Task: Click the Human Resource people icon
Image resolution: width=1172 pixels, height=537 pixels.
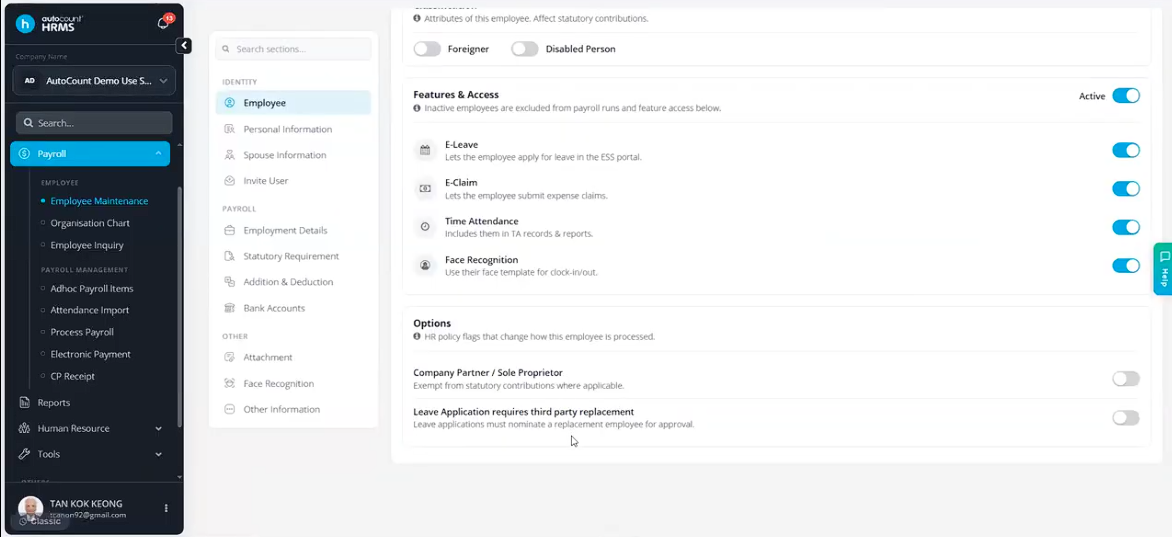Action: (24, 429)
